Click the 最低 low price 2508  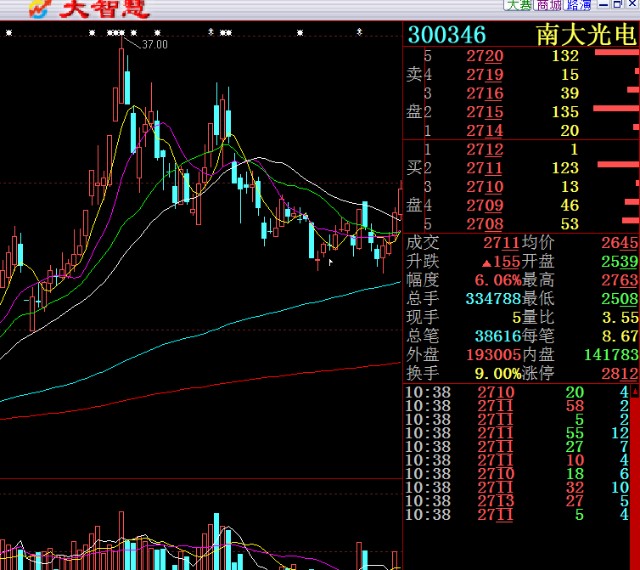619,299
